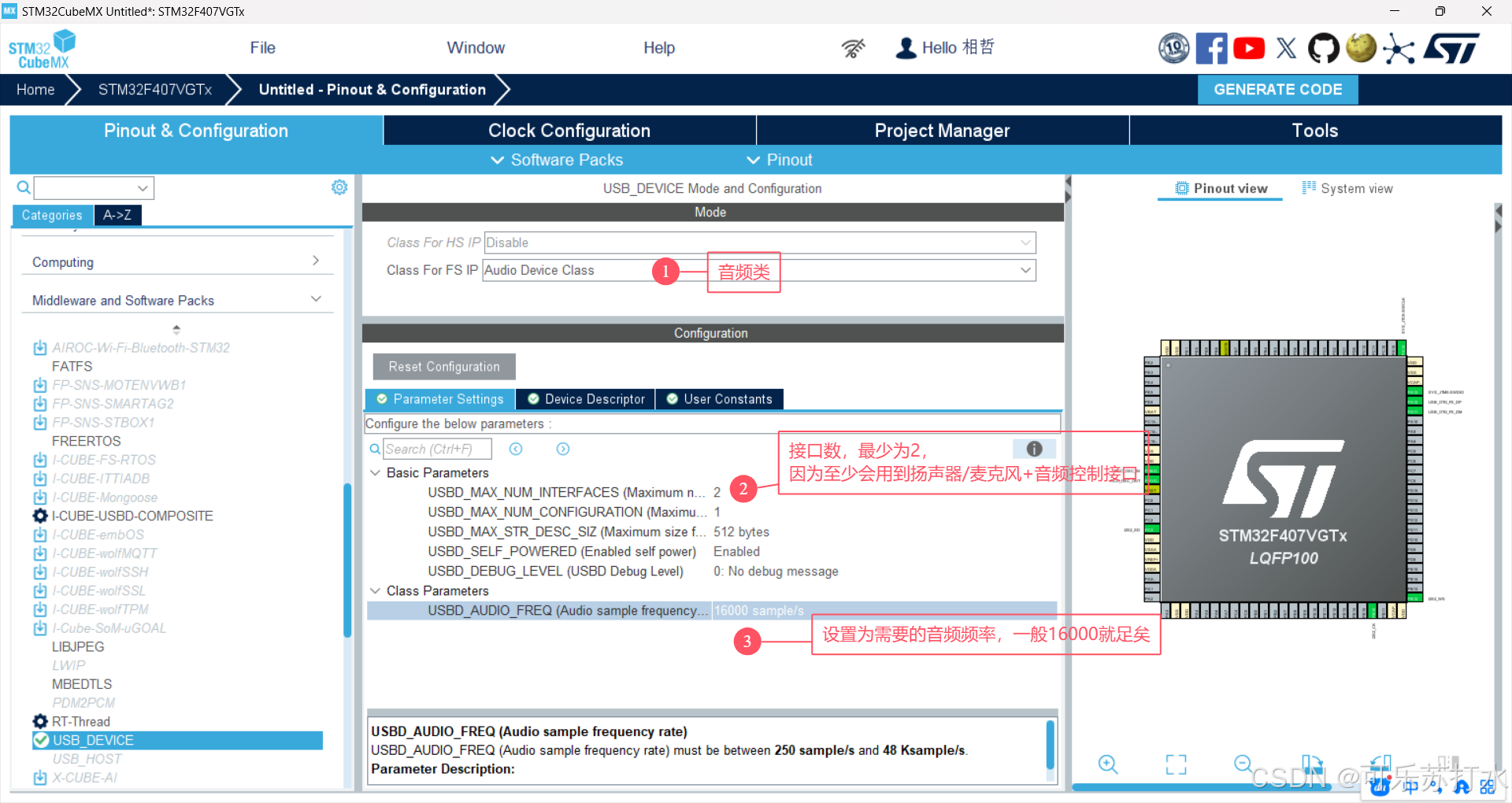This screenshot has height=803, width=1512.
Task: Open the GitHub icon link
Action: coord(1323,48)
